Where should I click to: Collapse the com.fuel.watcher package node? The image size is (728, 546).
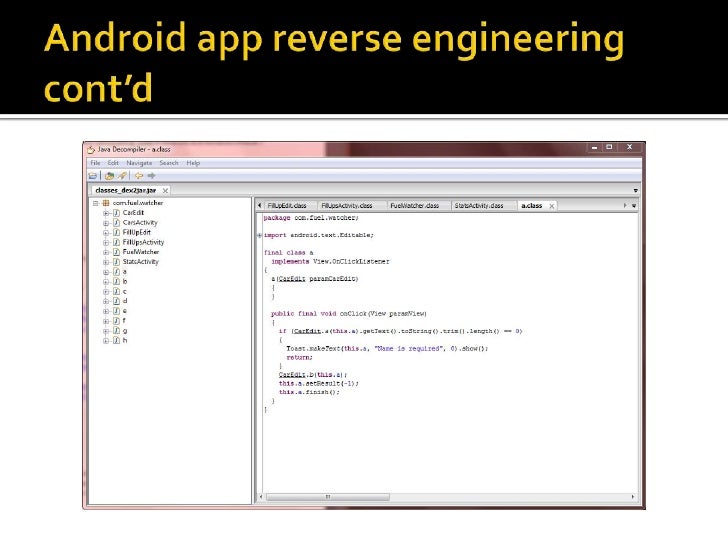pyautogui.click(x=96, y=203)
